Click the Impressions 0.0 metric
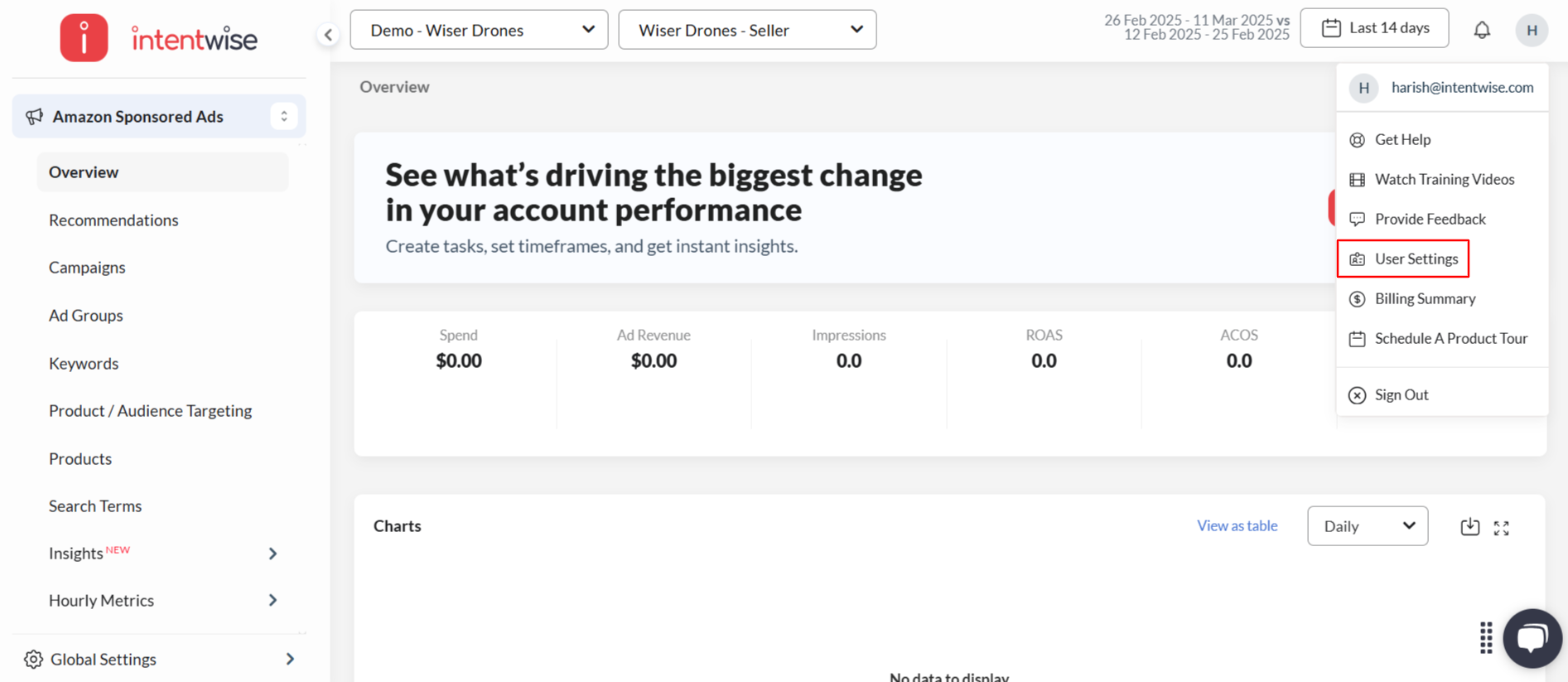The width and height of the screenshot is (1568, 682). click(x=849, y=348)
